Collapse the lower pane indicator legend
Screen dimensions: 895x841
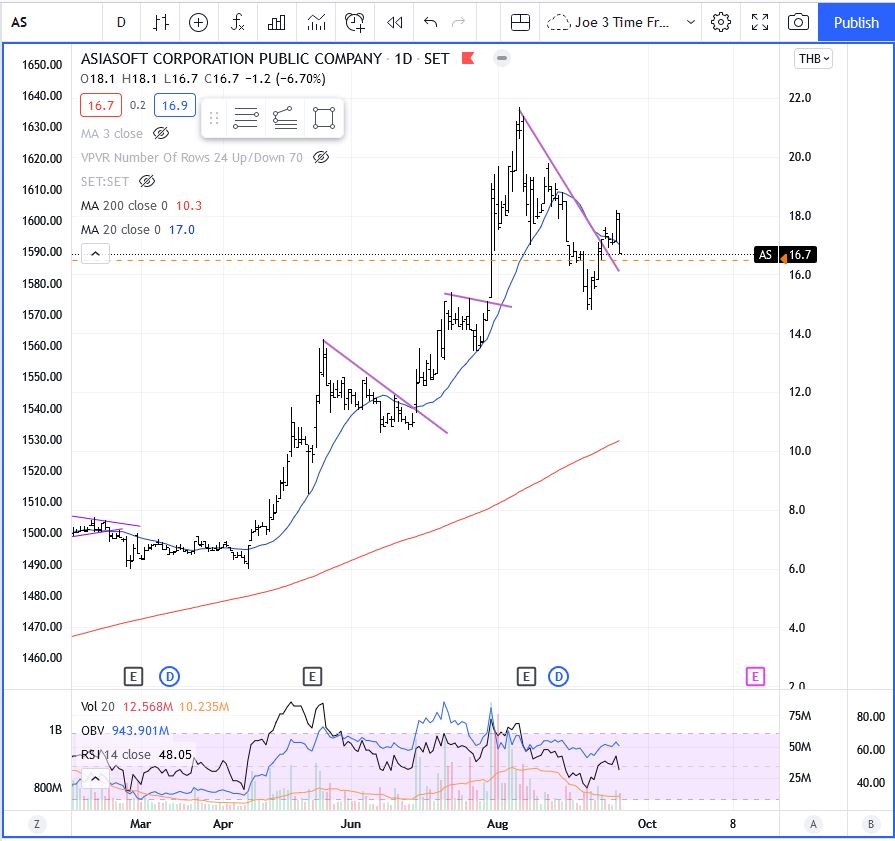pyautogui.click(x=95, y=779)
